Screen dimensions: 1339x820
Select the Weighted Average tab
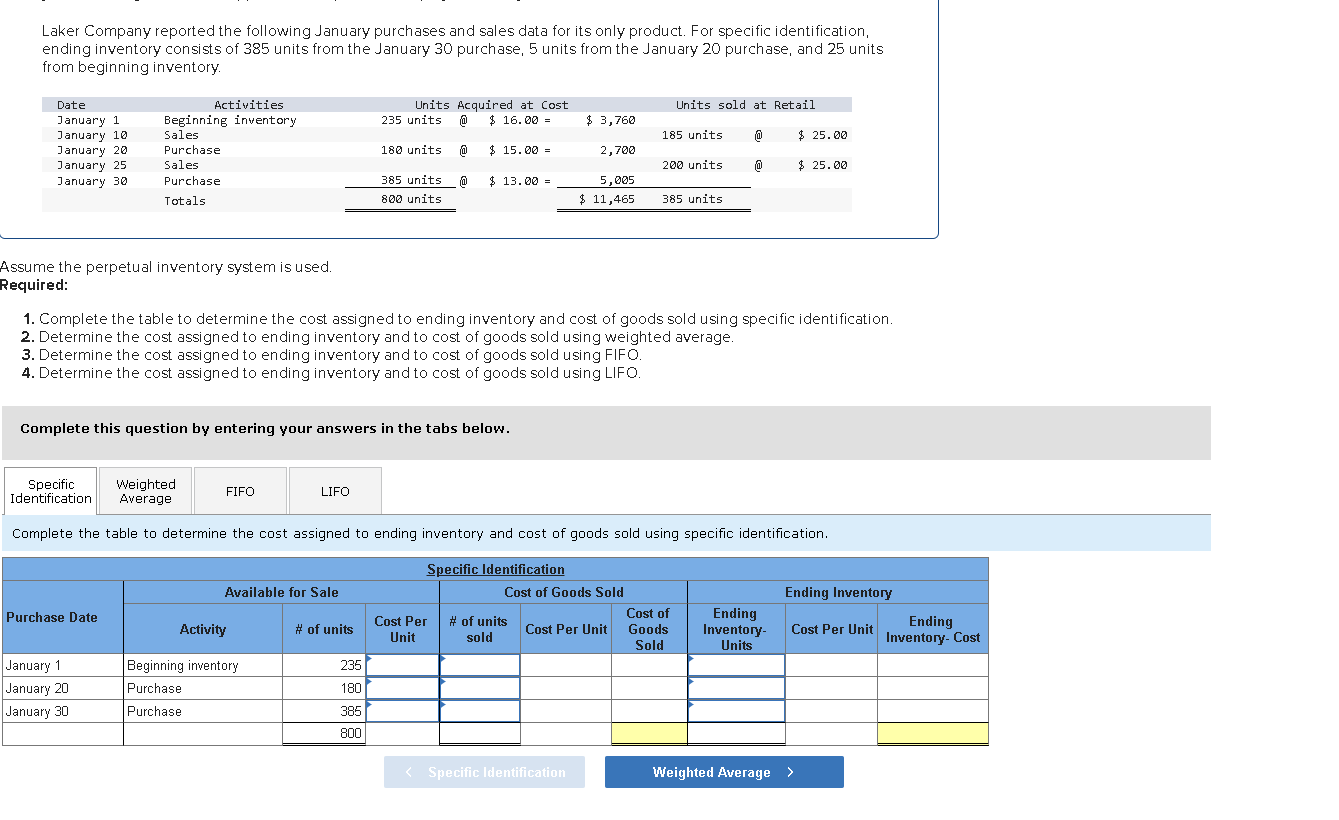tap(144, 490)
